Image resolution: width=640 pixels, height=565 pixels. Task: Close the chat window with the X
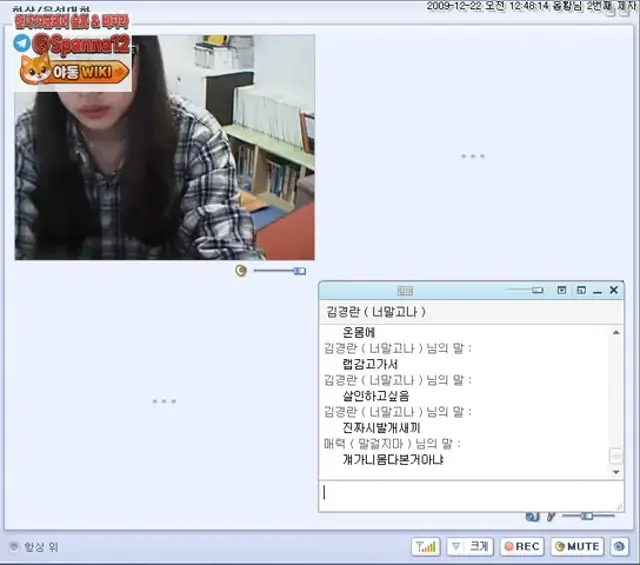613,290
